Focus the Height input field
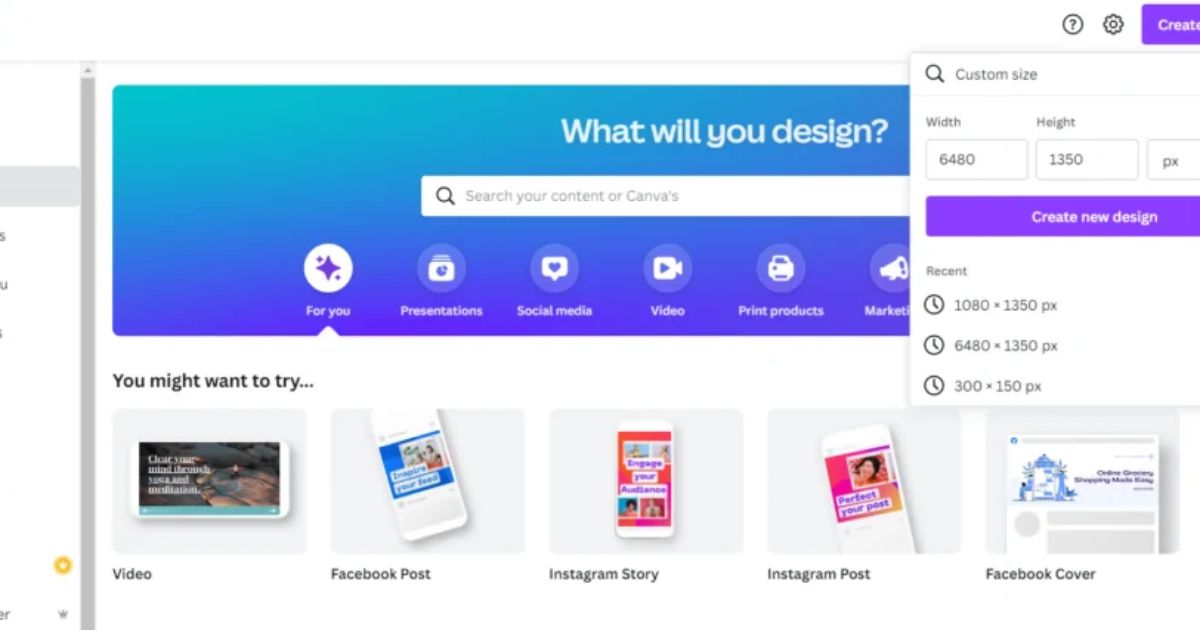The width and height of the screenshot is (1200, 630). 1087,160
